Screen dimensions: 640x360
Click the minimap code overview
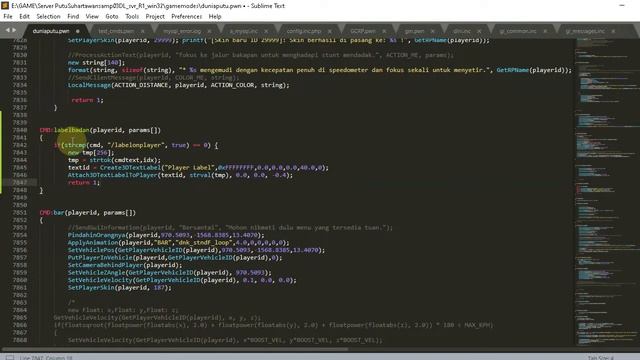[x=607, y=192]
